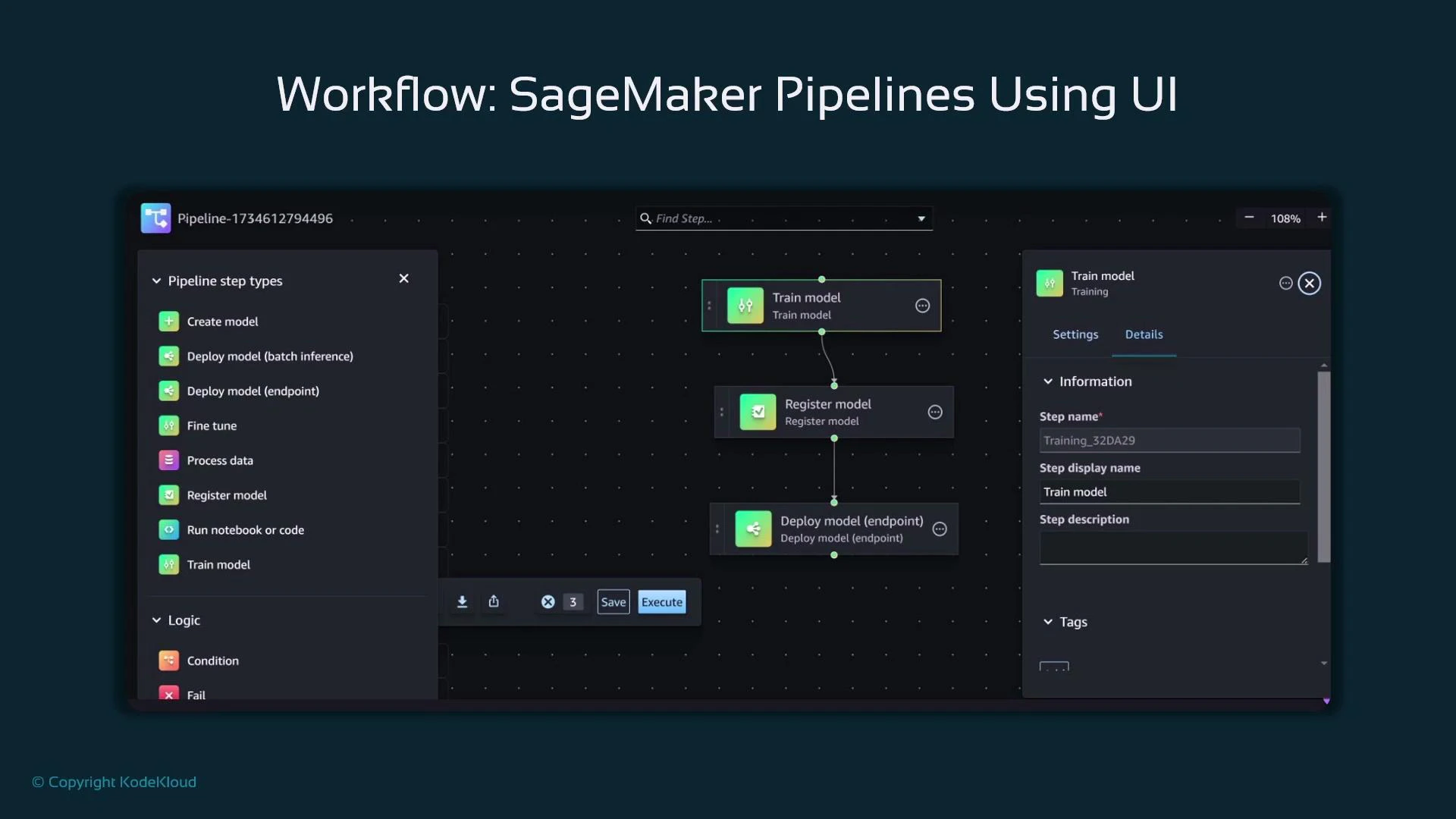The image size is (1456, 819).
Task: Open options menu on Train model node
Action: tap(922, 306)
